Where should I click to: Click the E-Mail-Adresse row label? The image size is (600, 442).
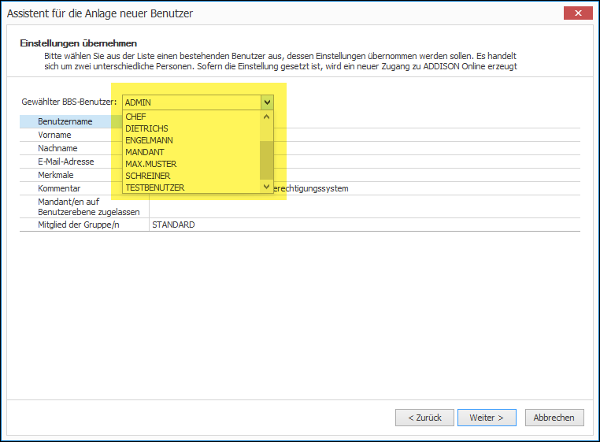66,161
